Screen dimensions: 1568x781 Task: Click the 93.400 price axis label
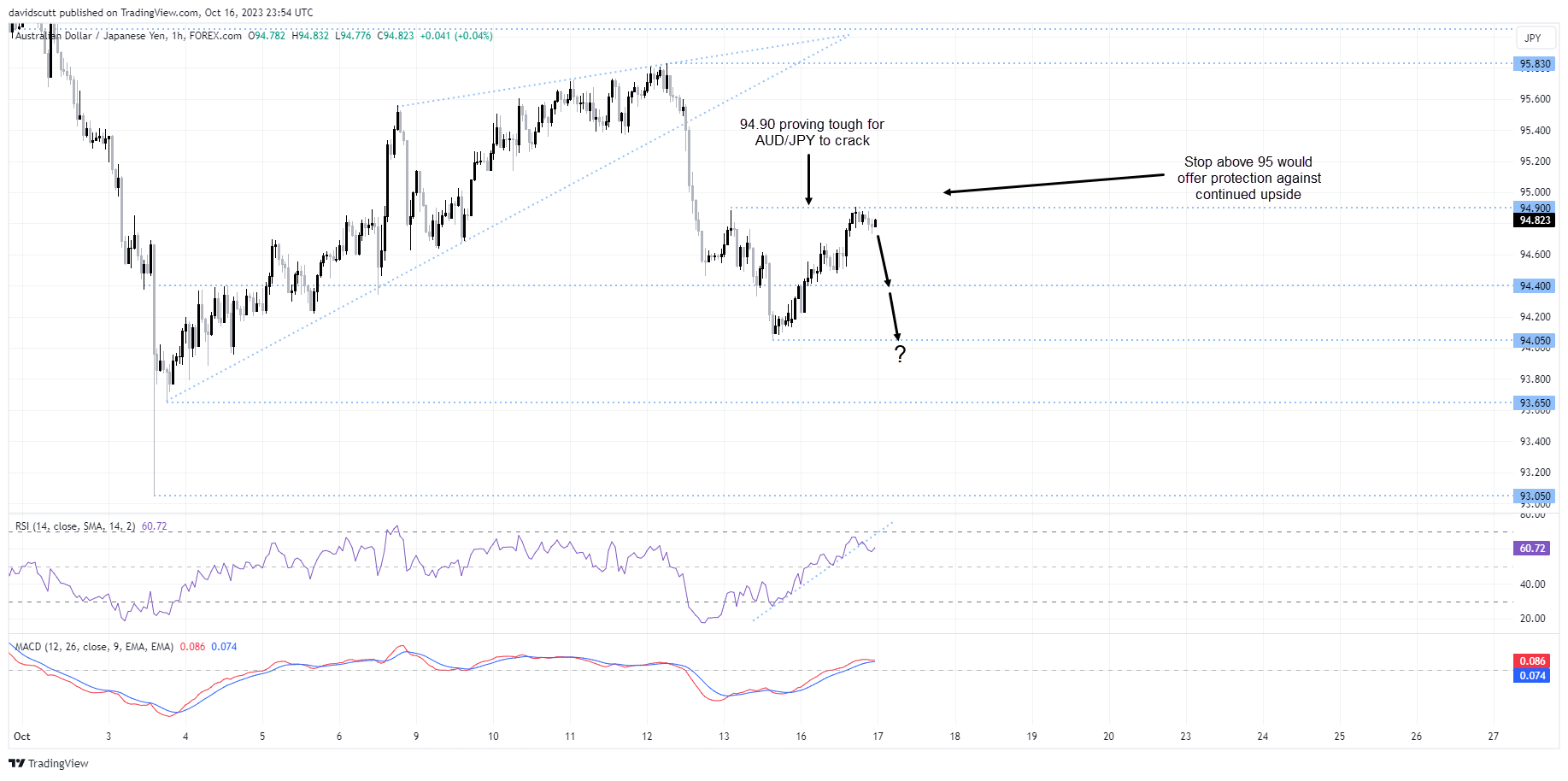click(1535, 442)
